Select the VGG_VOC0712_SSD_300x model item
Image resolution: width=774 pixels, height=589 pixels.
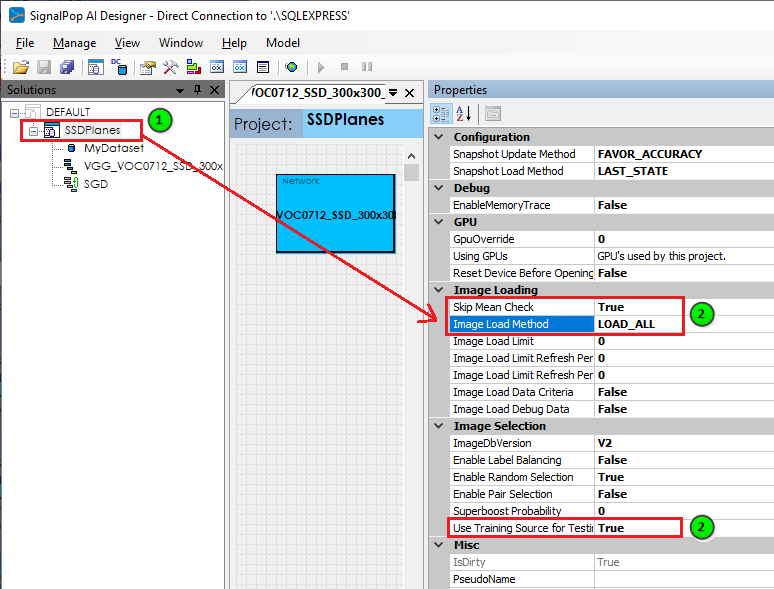tap(153, 166)
